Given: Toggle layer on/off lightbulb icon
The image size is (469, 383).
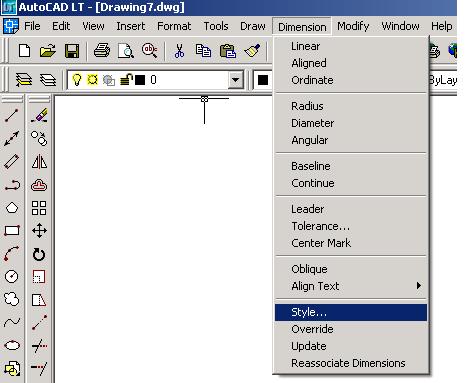Looking at the screenshot, I should [x=77, y=80].
